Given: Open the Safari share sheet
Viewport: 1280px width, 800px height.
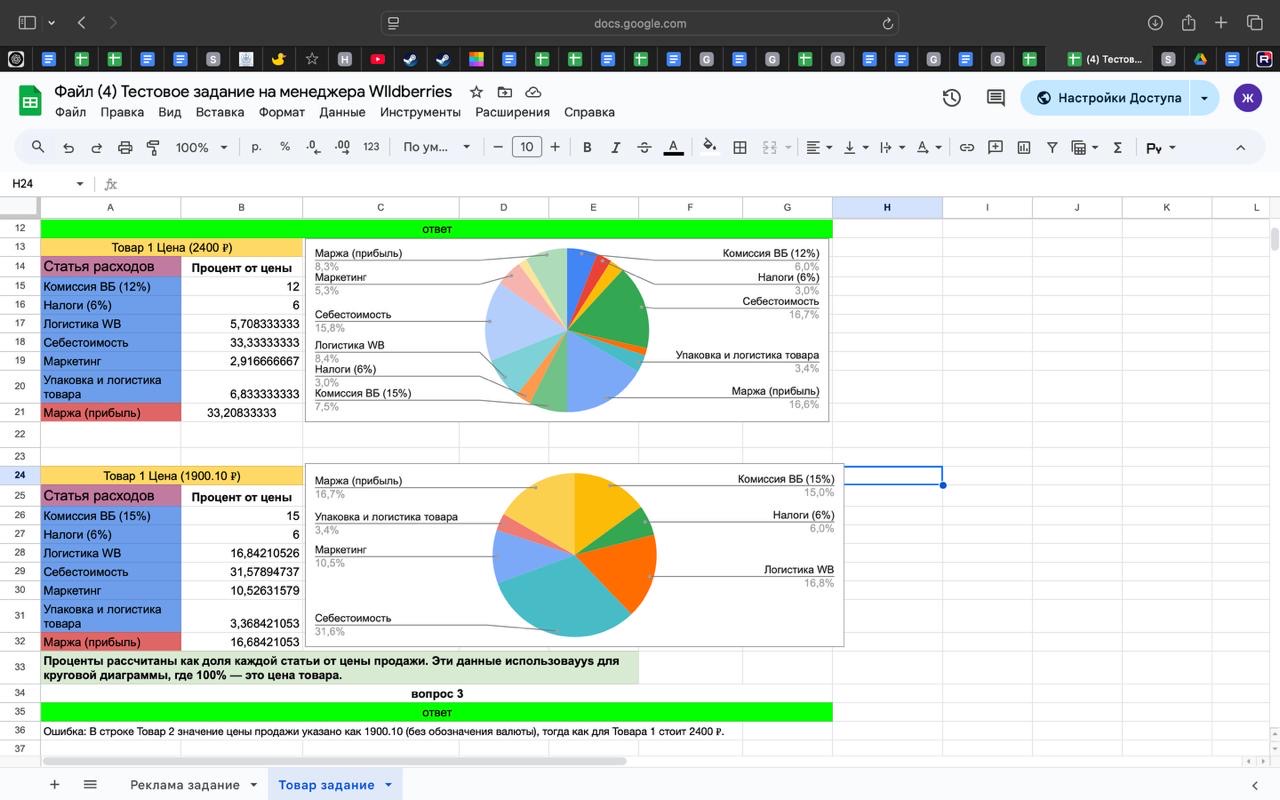Looking at the screenshot, I should tap(1189, 23).
